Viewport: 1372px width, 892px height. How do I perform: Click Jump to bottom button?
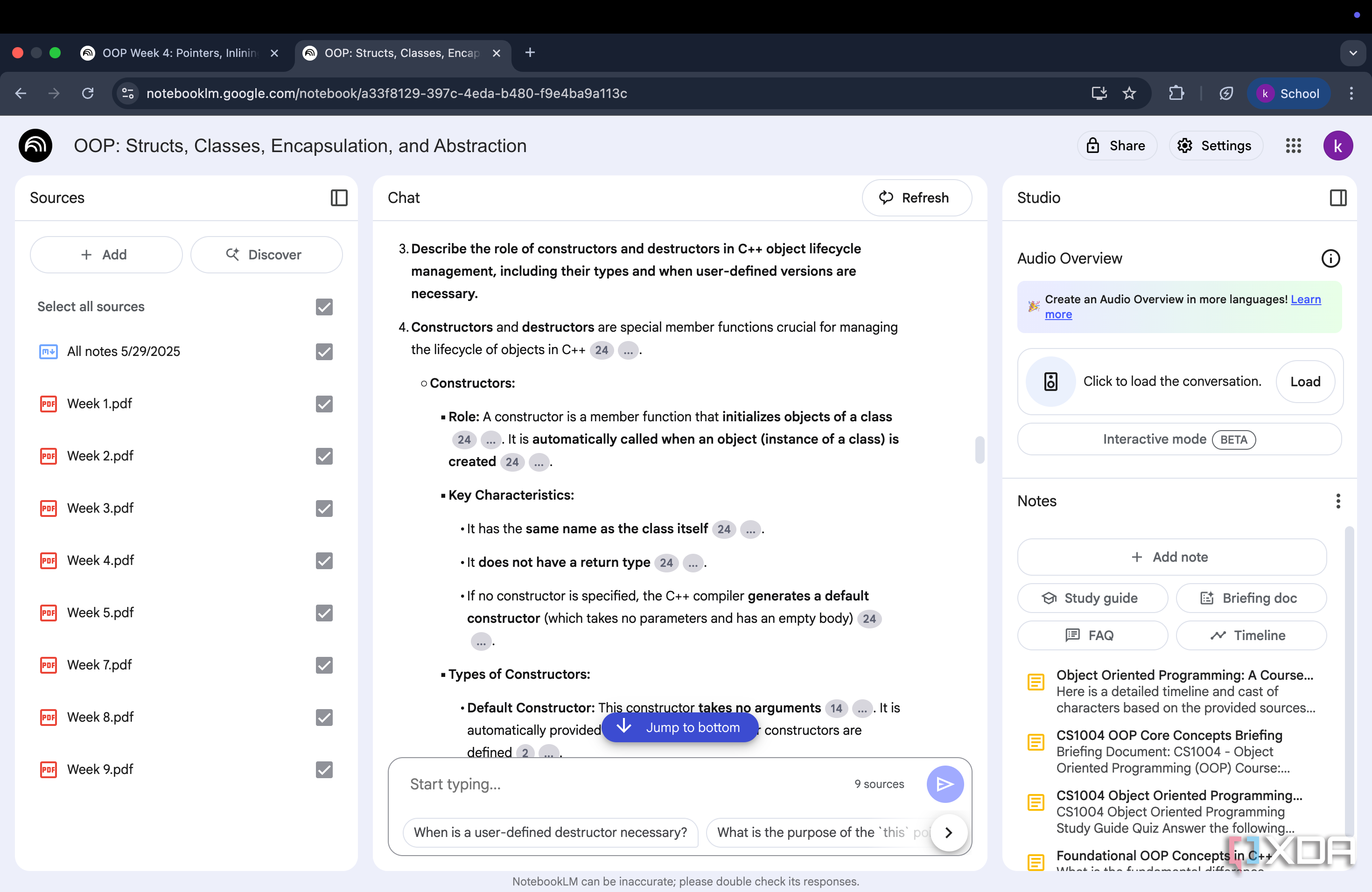point(680,727)
